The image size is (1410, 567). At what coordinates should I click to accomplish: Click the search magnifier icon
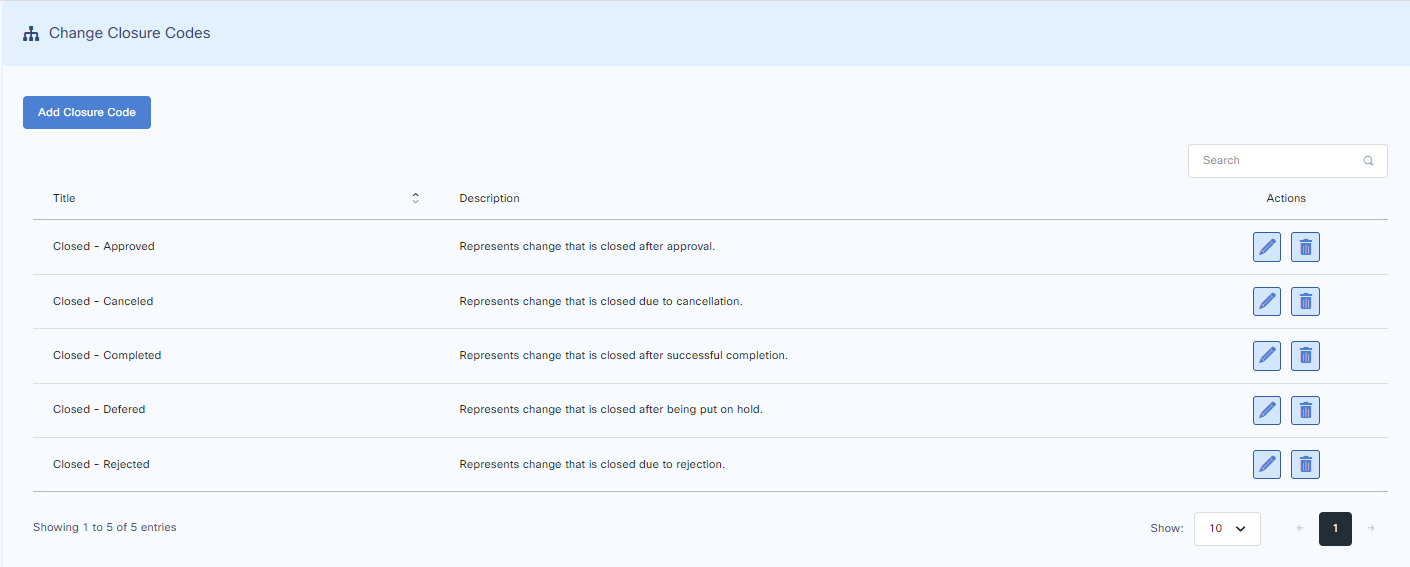pos(1368,161)
